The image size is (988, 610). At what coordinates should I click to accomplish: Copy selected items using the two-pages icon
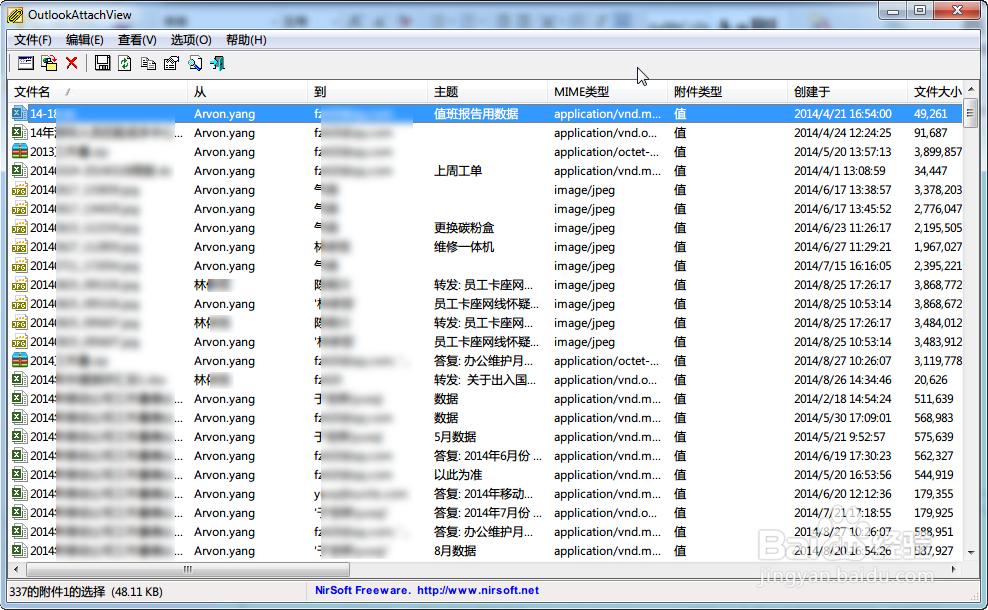(148, 63)
